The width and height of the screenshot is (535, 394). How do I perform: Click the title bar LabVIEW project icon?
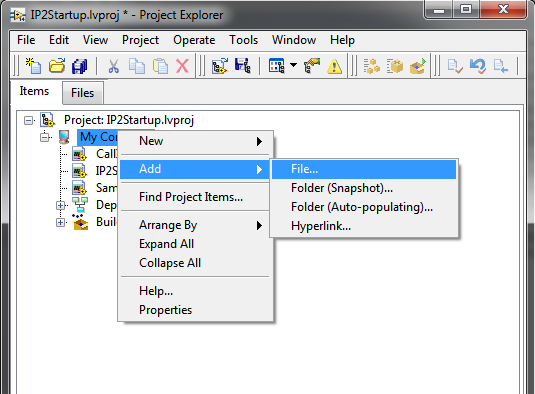[18, 15]
